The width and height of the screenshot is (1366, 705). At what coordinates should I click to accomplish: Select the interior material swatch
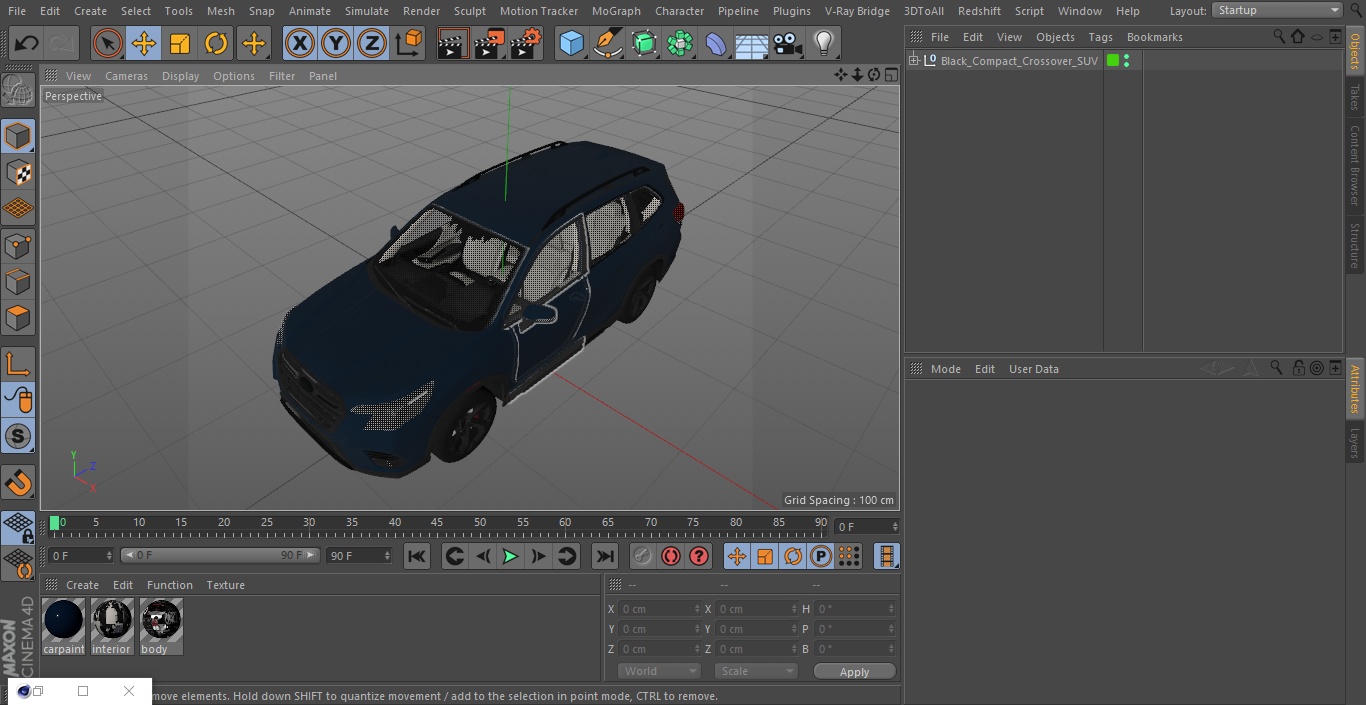[112, 627]
